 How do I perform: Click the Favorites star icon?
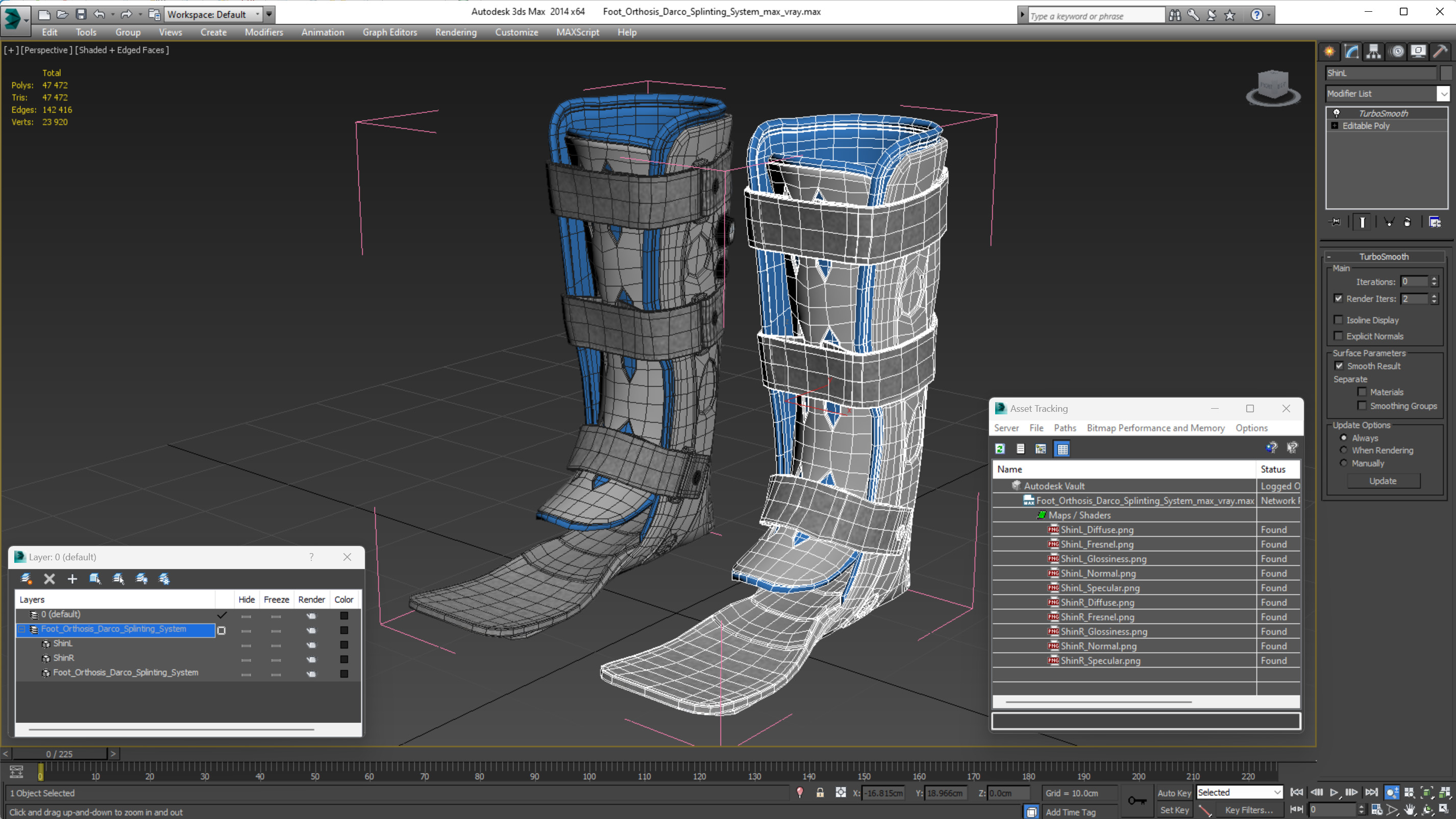click(x=1230, y=15)
